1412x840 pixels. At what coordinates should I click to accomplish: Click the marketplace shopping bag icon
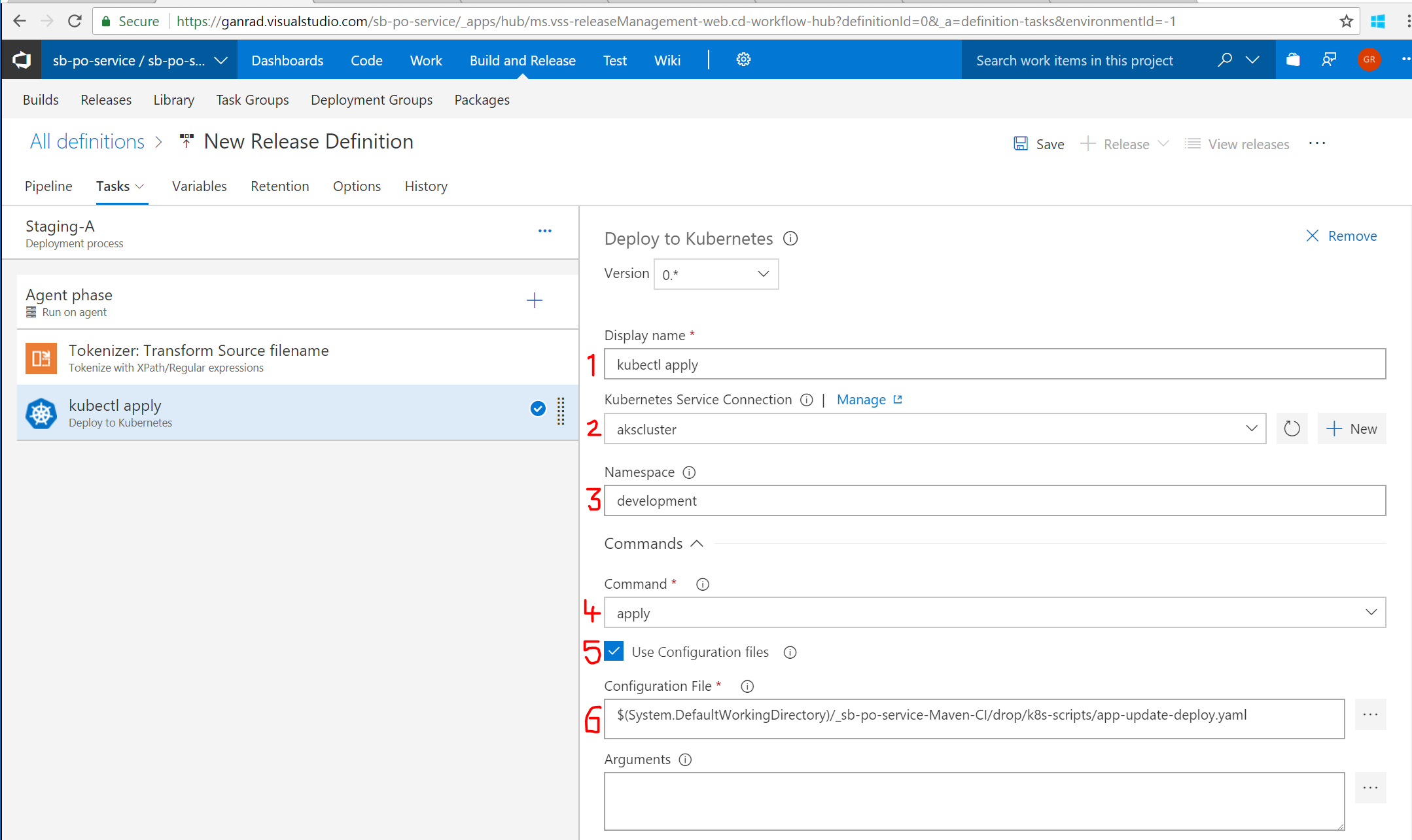click(1293, 60)
